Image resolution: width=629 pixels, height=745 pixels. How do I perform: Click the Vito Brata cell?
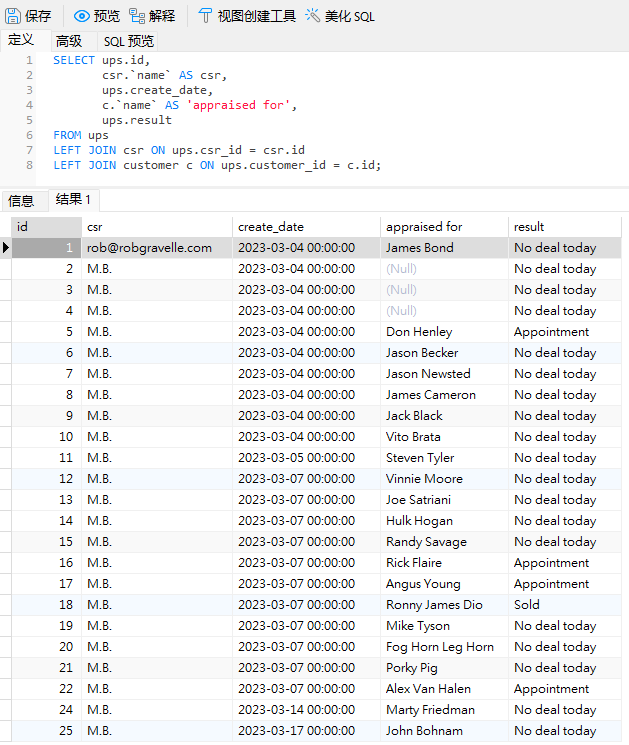click(x=444, y=437)
